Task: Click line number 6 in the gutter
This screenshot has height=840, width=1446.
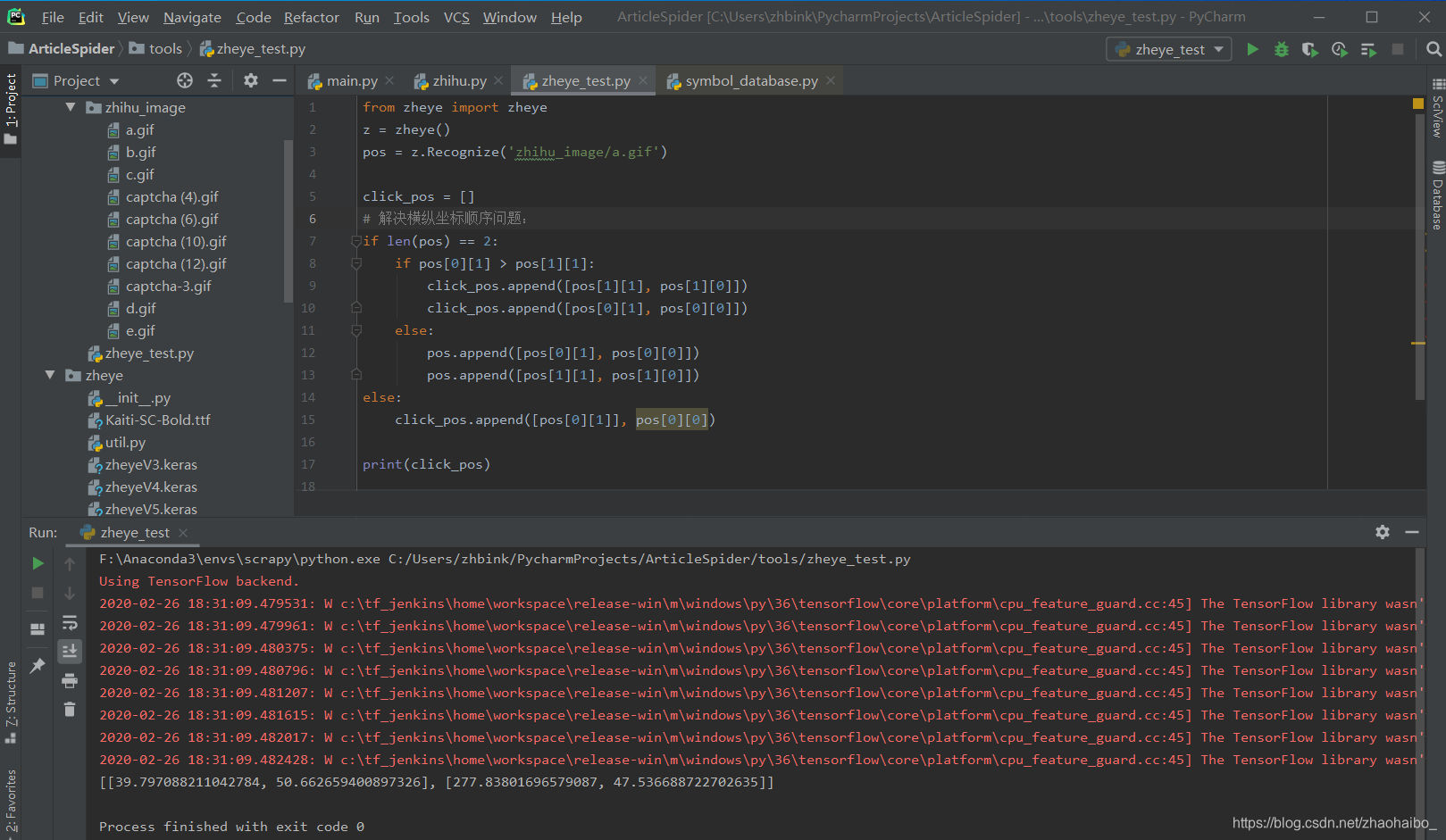Action: coord(313,219)
